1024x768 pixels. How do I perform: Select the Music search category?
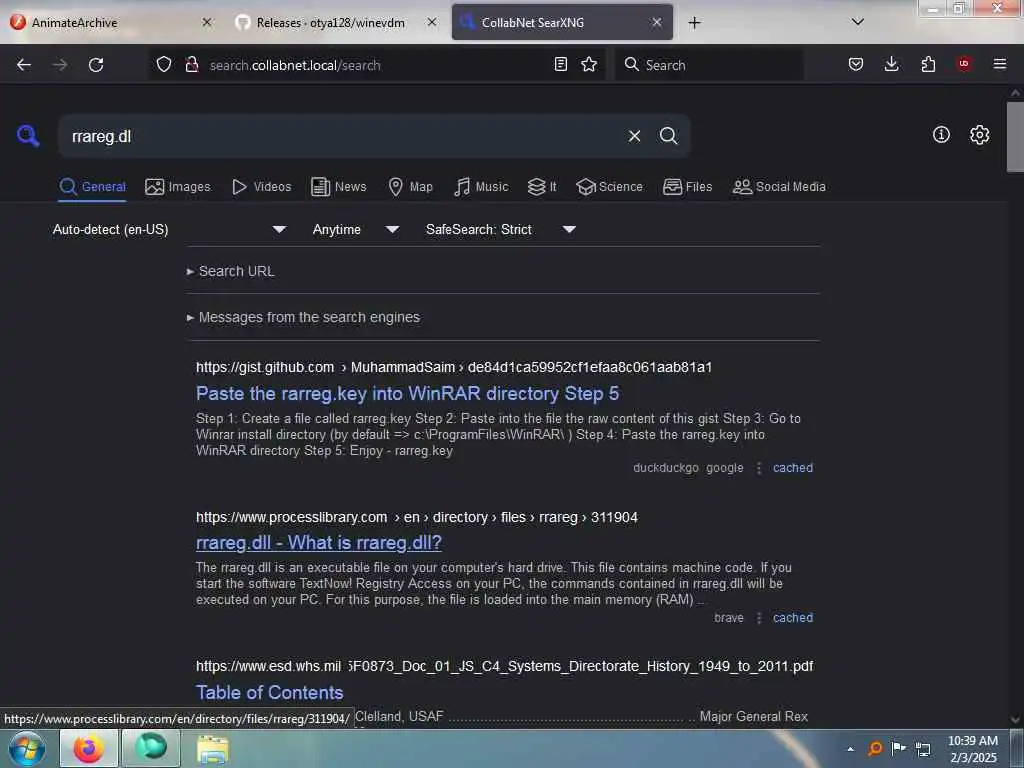coord(481,187)
